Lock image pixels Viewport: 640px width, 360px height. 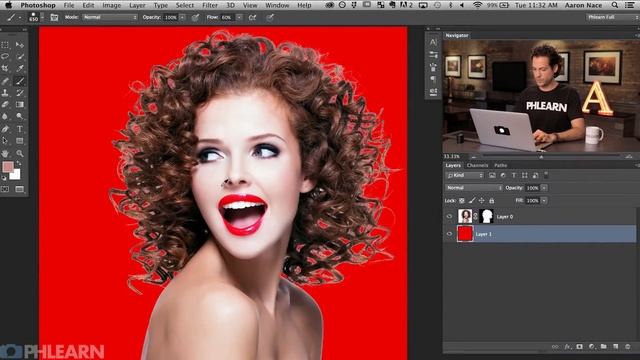(472, 200)
